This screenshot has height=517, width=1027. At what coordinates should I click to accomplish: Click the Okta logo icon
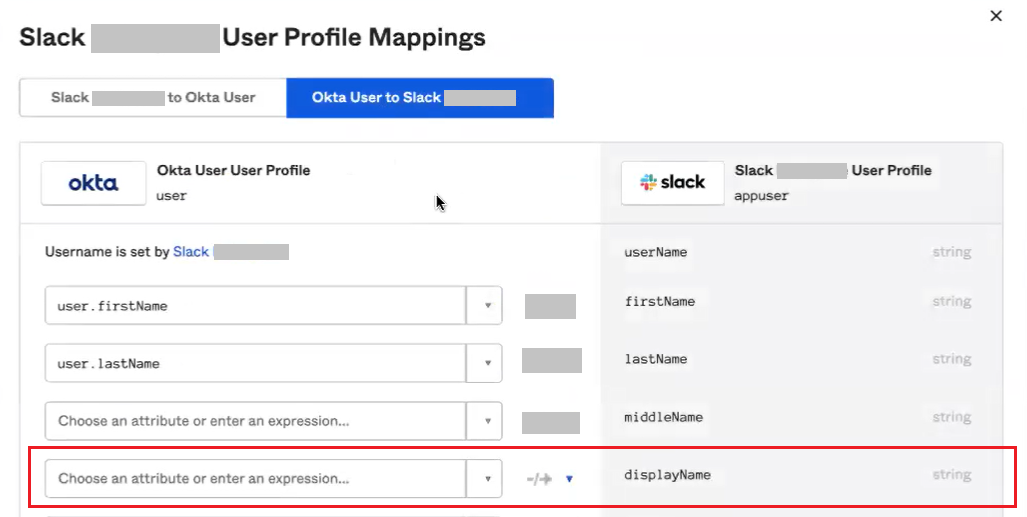pyautogui.click(x=93, y=183)
